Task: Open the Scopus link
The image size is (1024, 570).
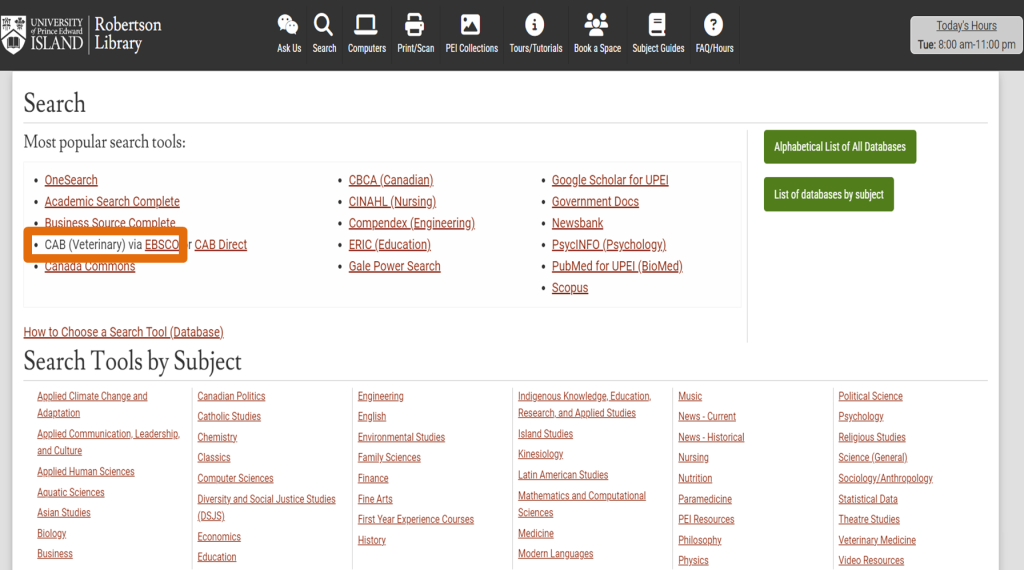Action: coord(569,288)
